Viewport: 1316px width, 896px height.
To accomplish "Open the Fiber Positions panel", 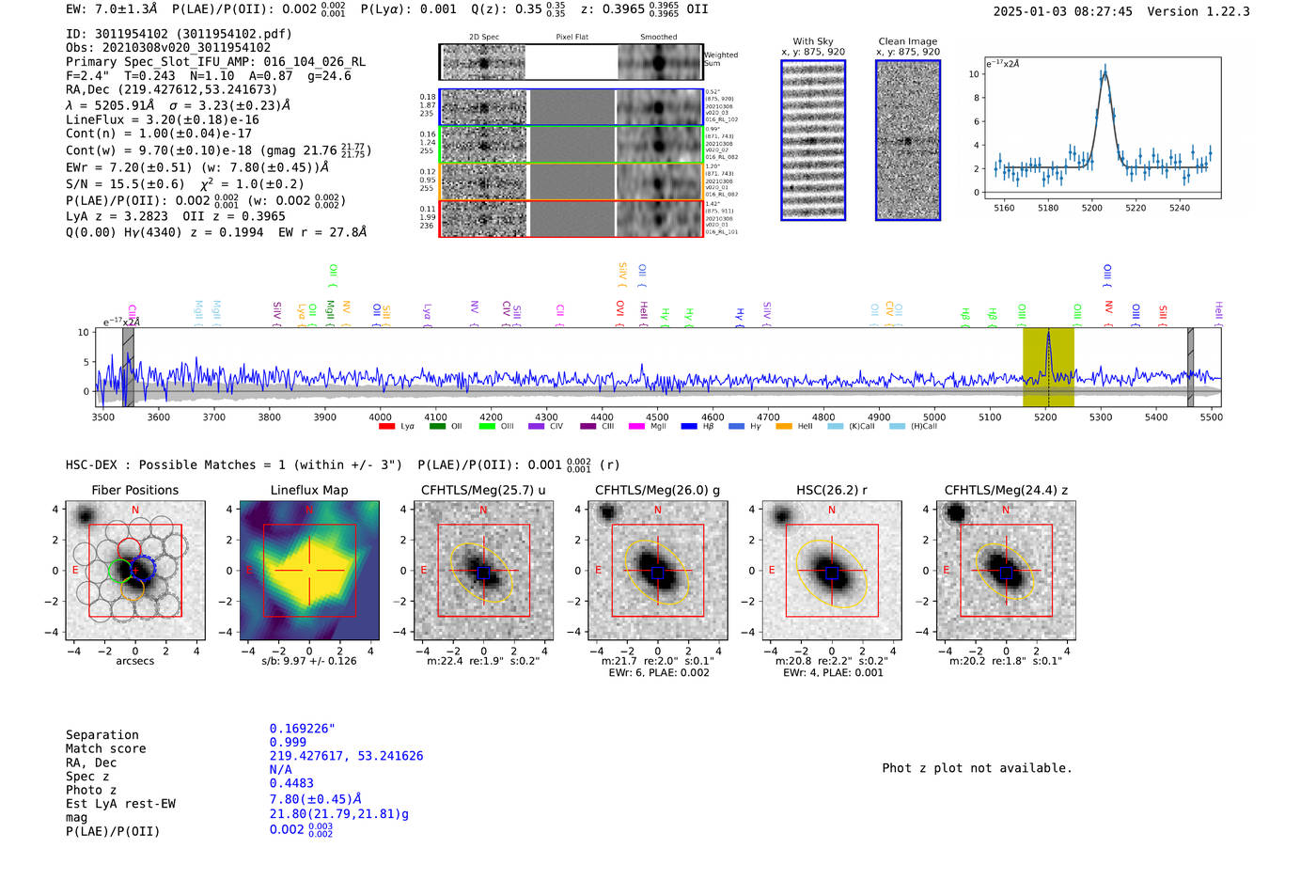I will [x=135, y=572].
